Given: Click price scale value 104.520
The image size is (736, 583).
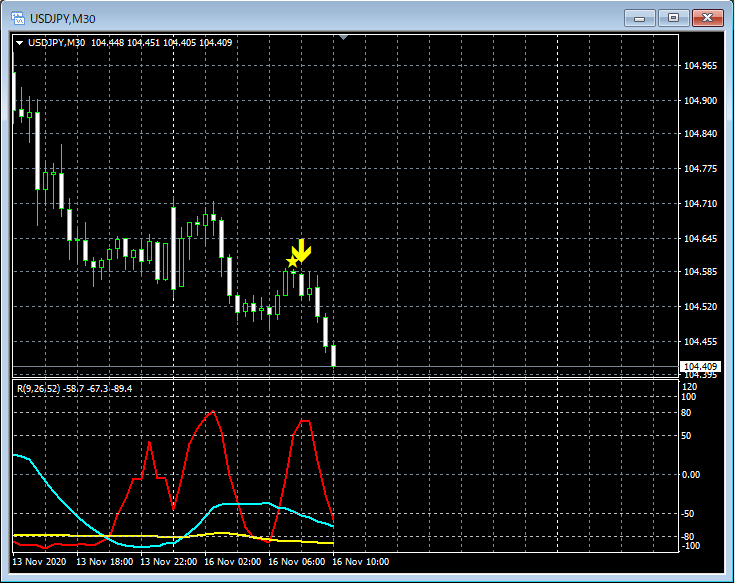Looking at the screenshot, I should point(700,307).
